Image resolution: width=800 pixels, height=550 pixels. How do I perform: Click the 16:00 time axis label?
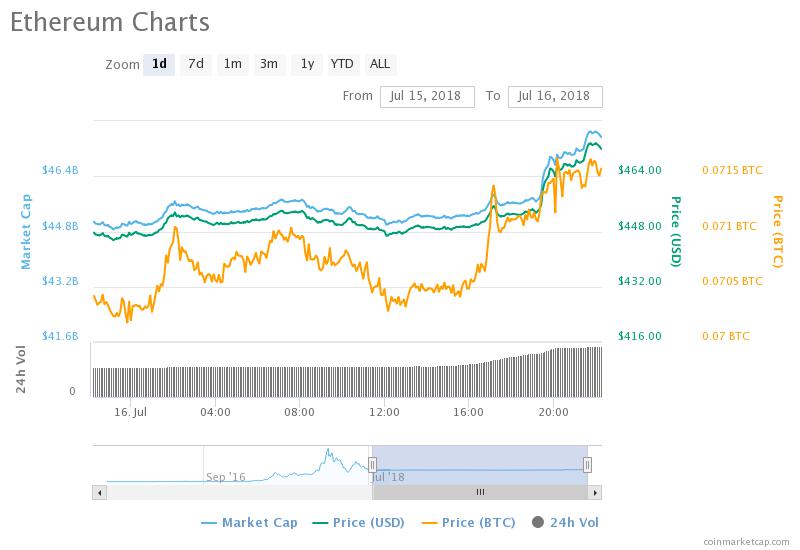point(468,412)
